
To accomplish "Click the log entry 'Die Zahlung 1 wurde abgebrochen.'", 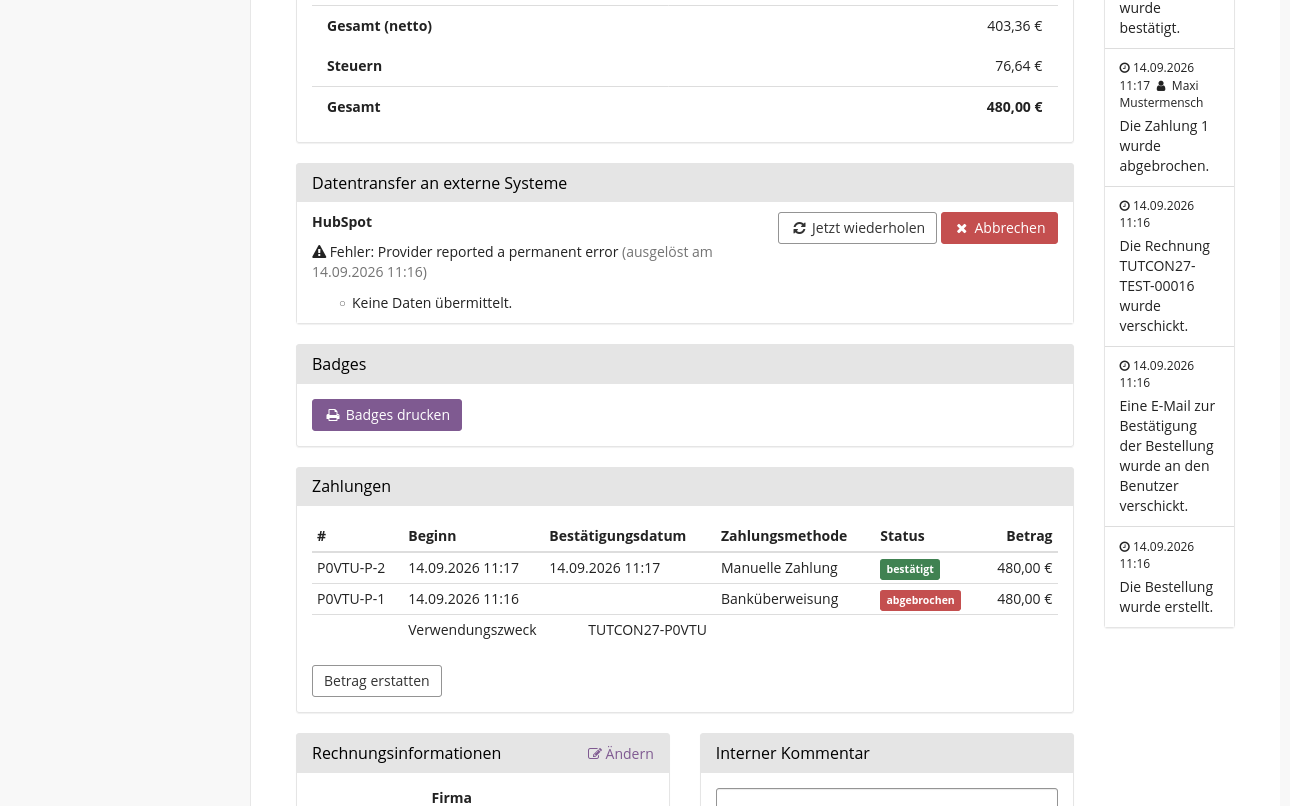I will [x=1164, y=146].
